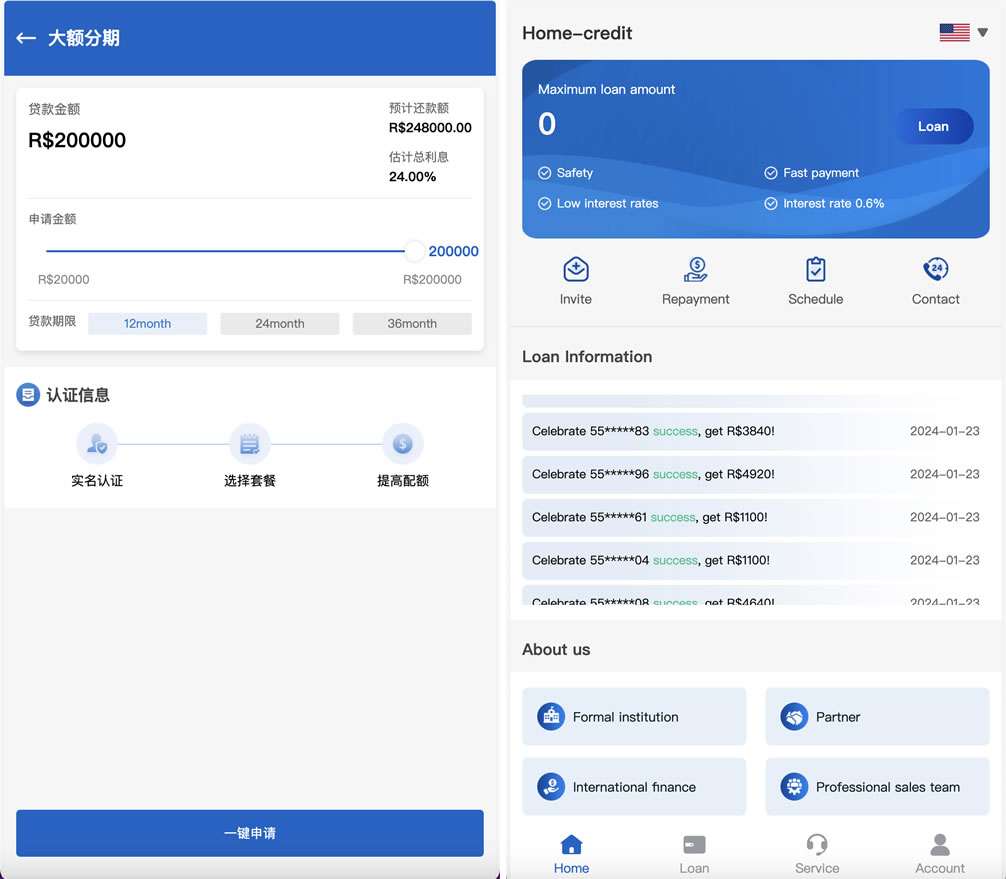Open the Service tab
Image resolution: width=1006 pixels, height=879 pixels.
tap(817, 852)
